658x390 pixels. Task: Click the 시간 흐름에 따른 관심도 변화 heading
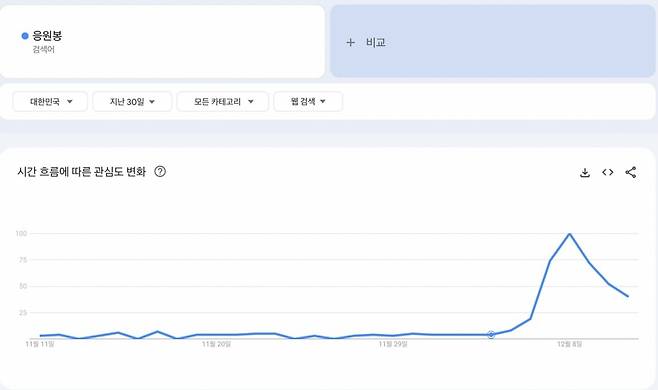[81, 172]
